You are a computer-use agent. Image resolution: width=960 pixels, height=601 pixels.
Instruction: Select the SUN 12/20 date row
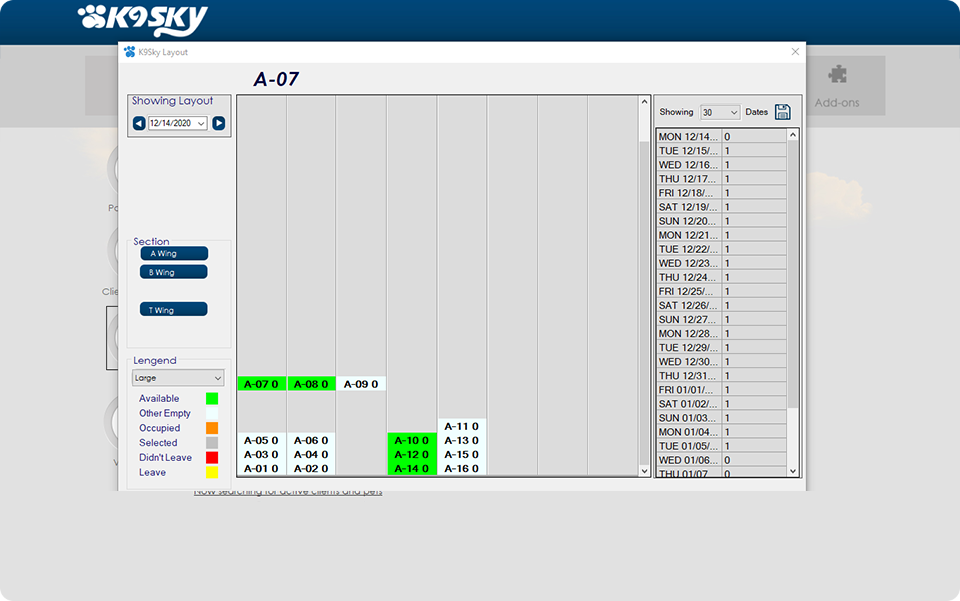pos(721,221)
